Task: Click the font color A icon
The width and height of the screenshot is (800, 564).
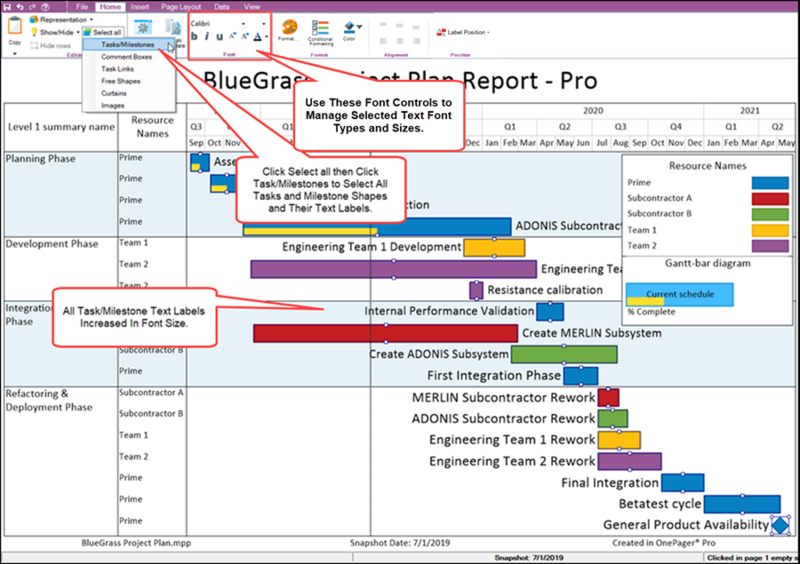Action: (x=258, y=36)
